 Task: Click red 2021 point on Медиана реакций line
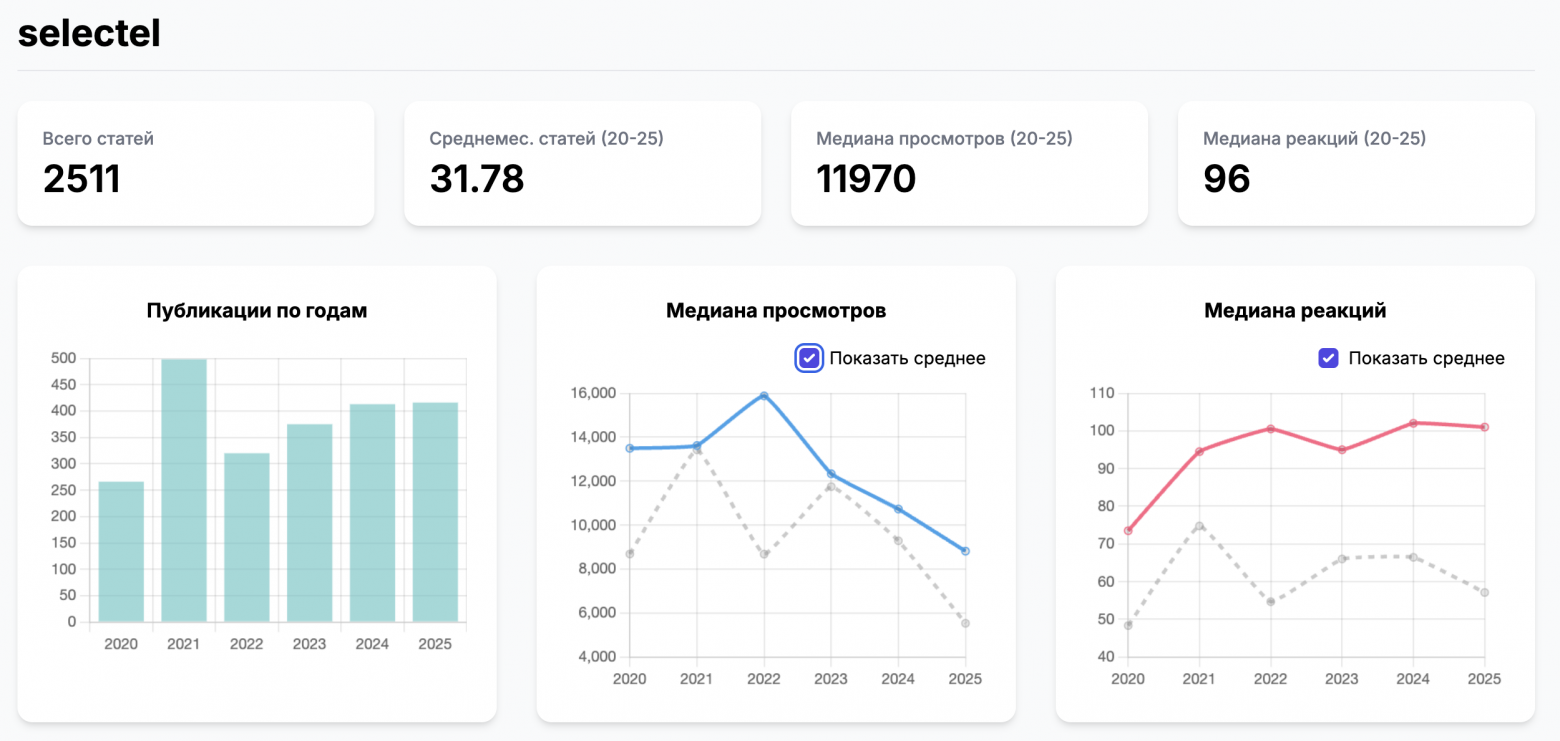tap(1199, 451)
